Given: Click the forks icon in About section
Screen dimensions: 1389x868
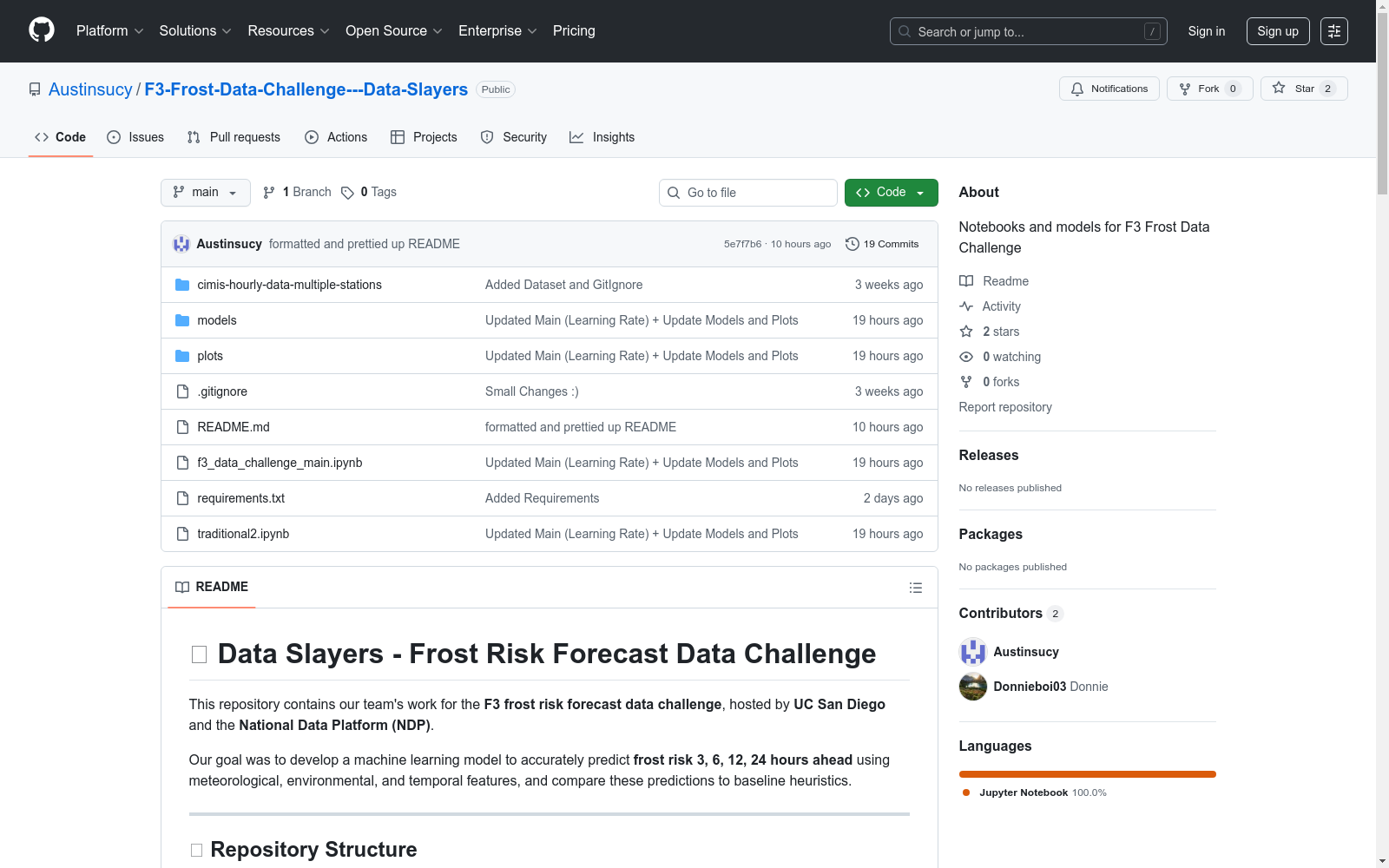Looking at the screenshot, I should tap(966, 382).
